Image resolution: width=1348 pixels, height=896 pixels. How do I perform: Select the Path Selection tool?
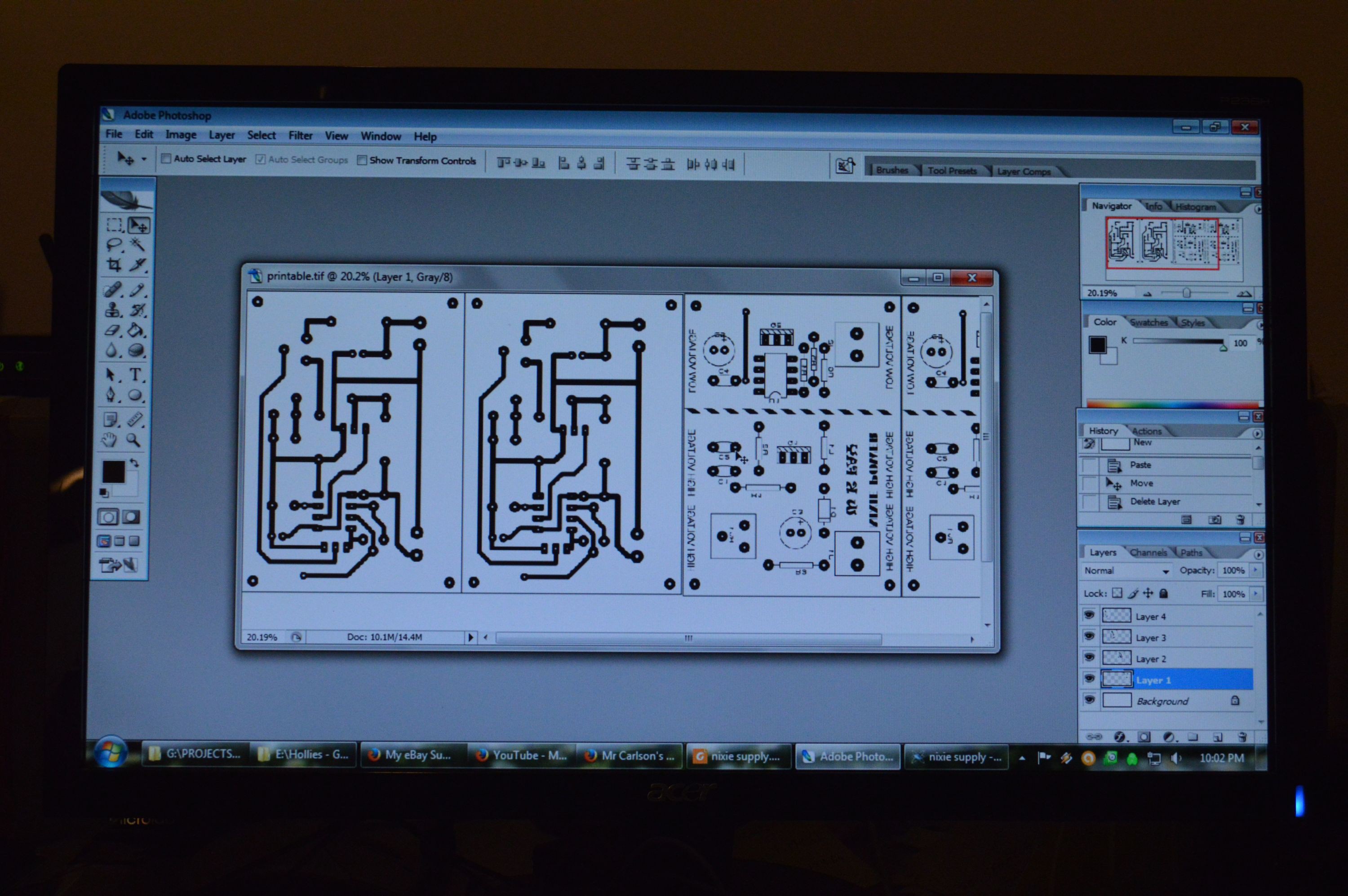coord(111,375)
